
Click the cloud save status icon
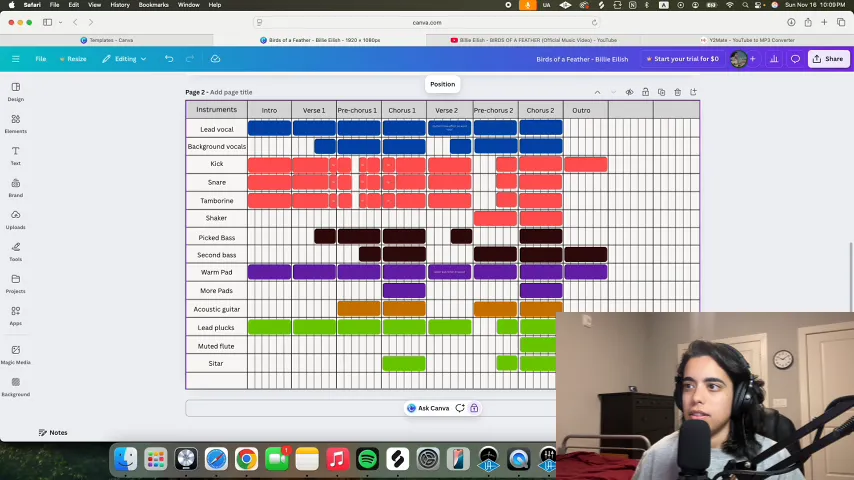[215, 59]
